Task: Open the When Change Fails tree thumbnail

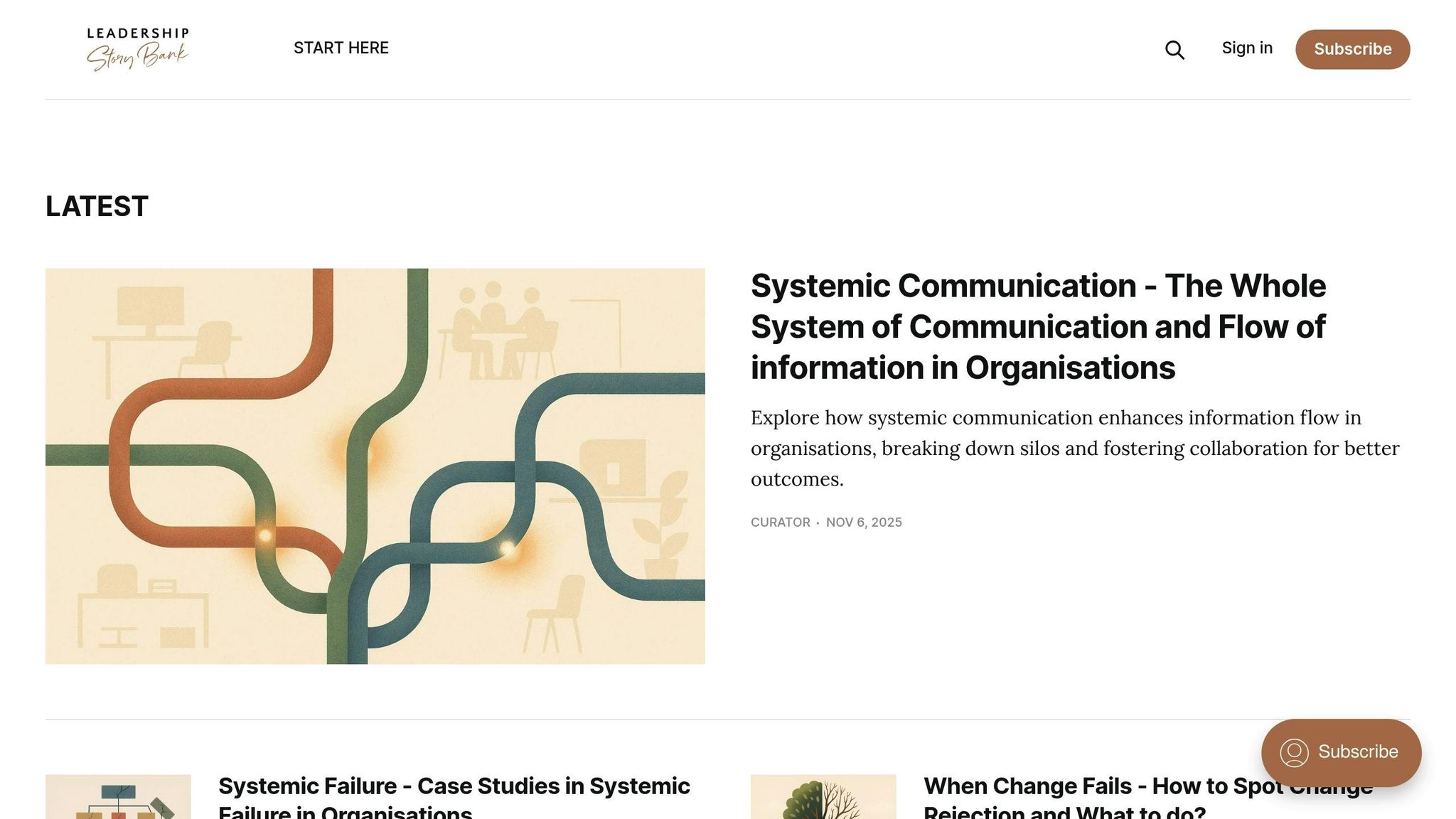Action: pyautogui.click(x=823, y=798)
